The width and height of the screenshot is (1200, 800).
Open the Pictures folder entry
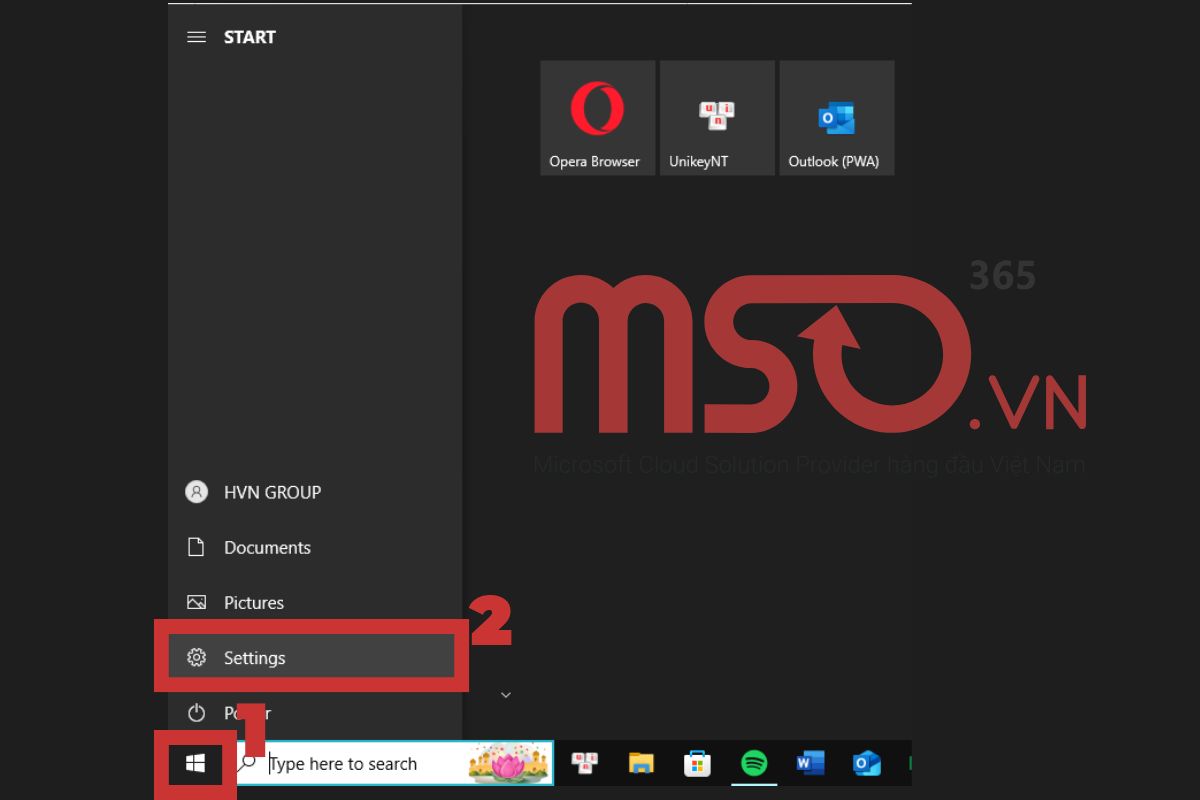(x=315, y=602)
